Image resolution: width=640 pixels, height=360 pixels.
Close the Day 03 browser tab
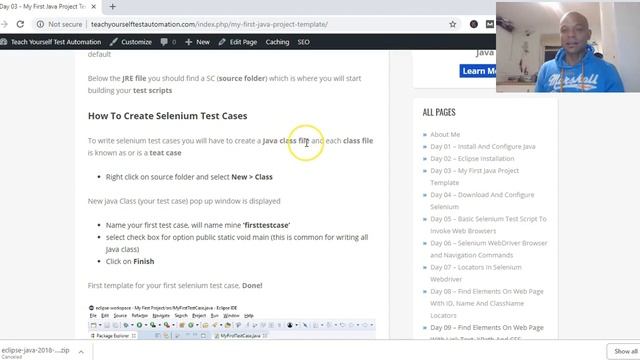click(93, 7)
